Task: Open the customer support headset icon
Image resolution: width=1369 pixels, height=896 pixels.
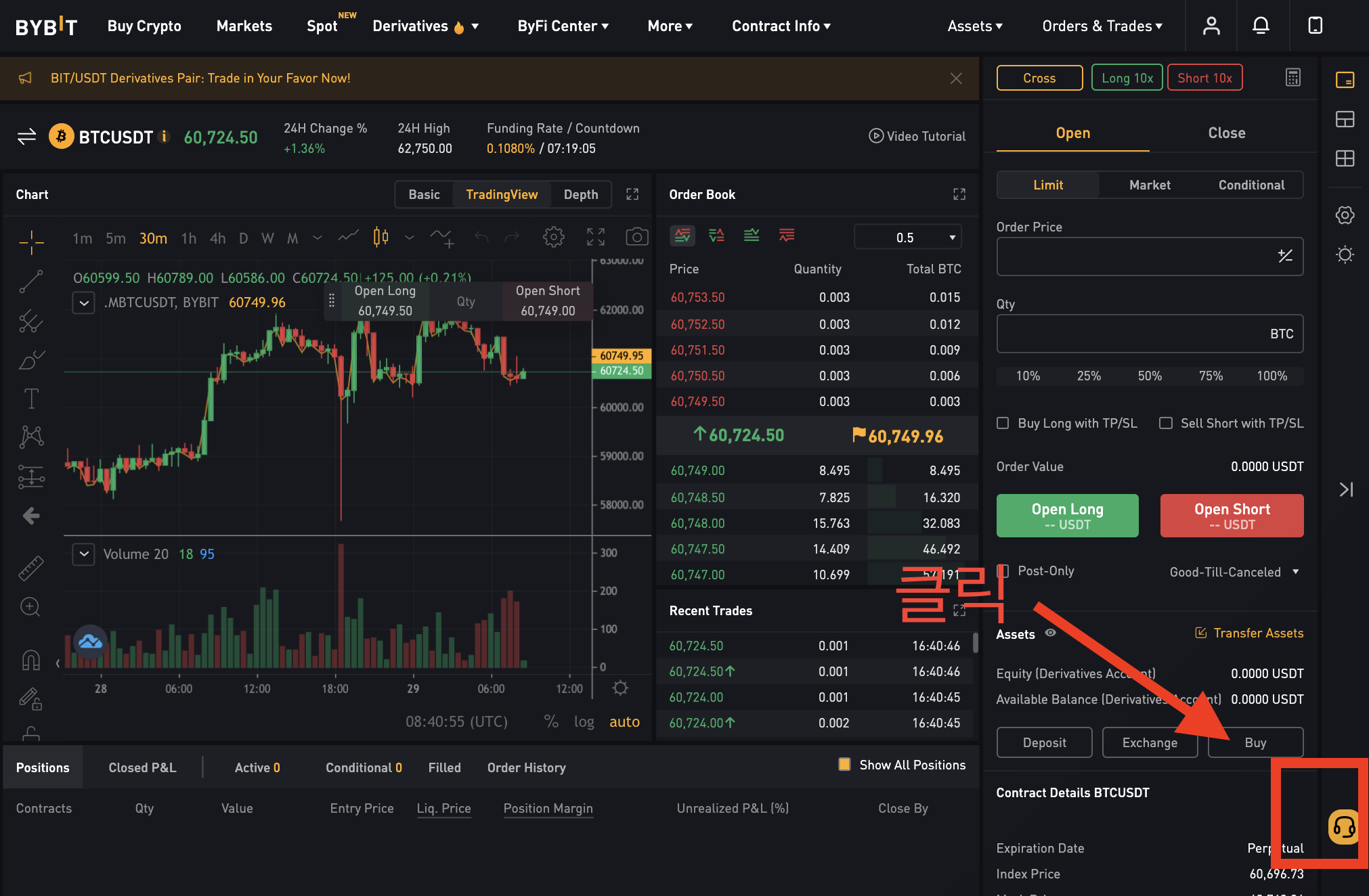Action: click(x=1344, y=826)
